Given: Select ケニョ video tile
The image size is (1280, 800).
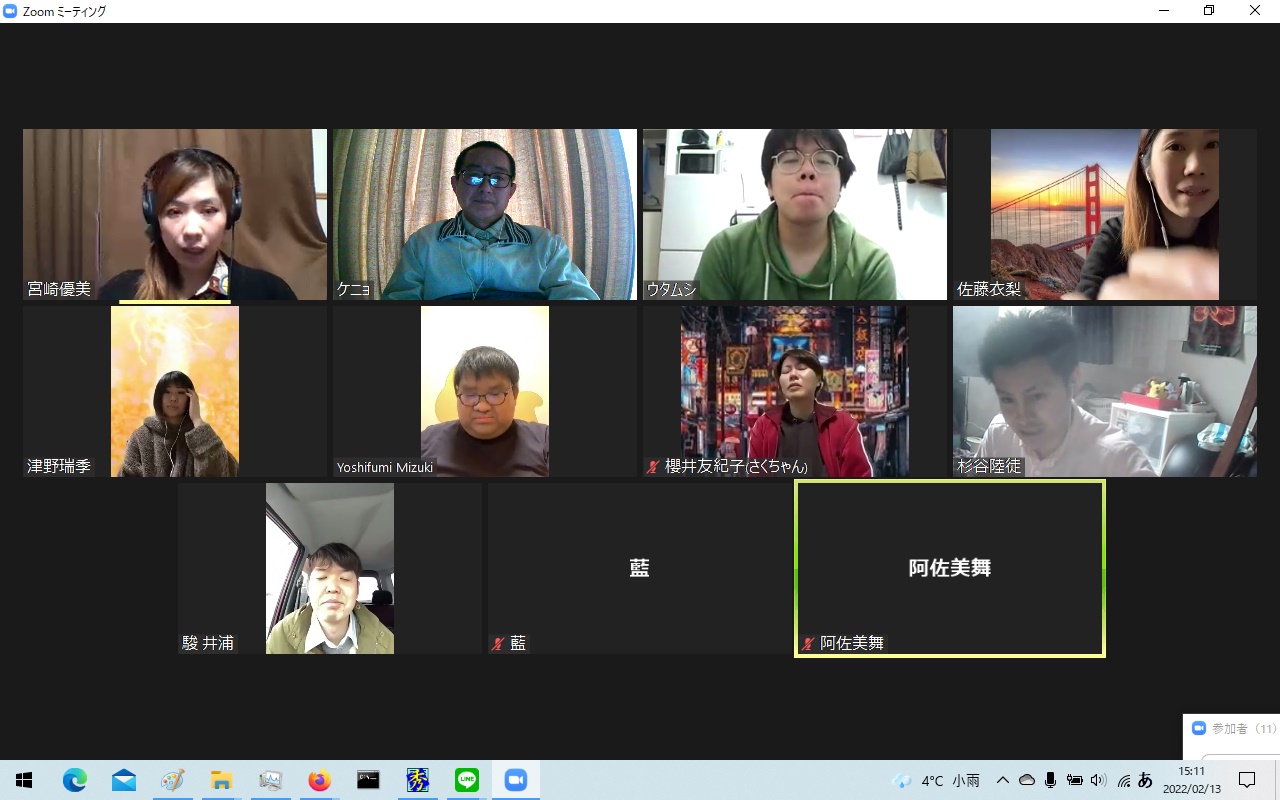Looking at the screenshot, I should coord(485,214).
